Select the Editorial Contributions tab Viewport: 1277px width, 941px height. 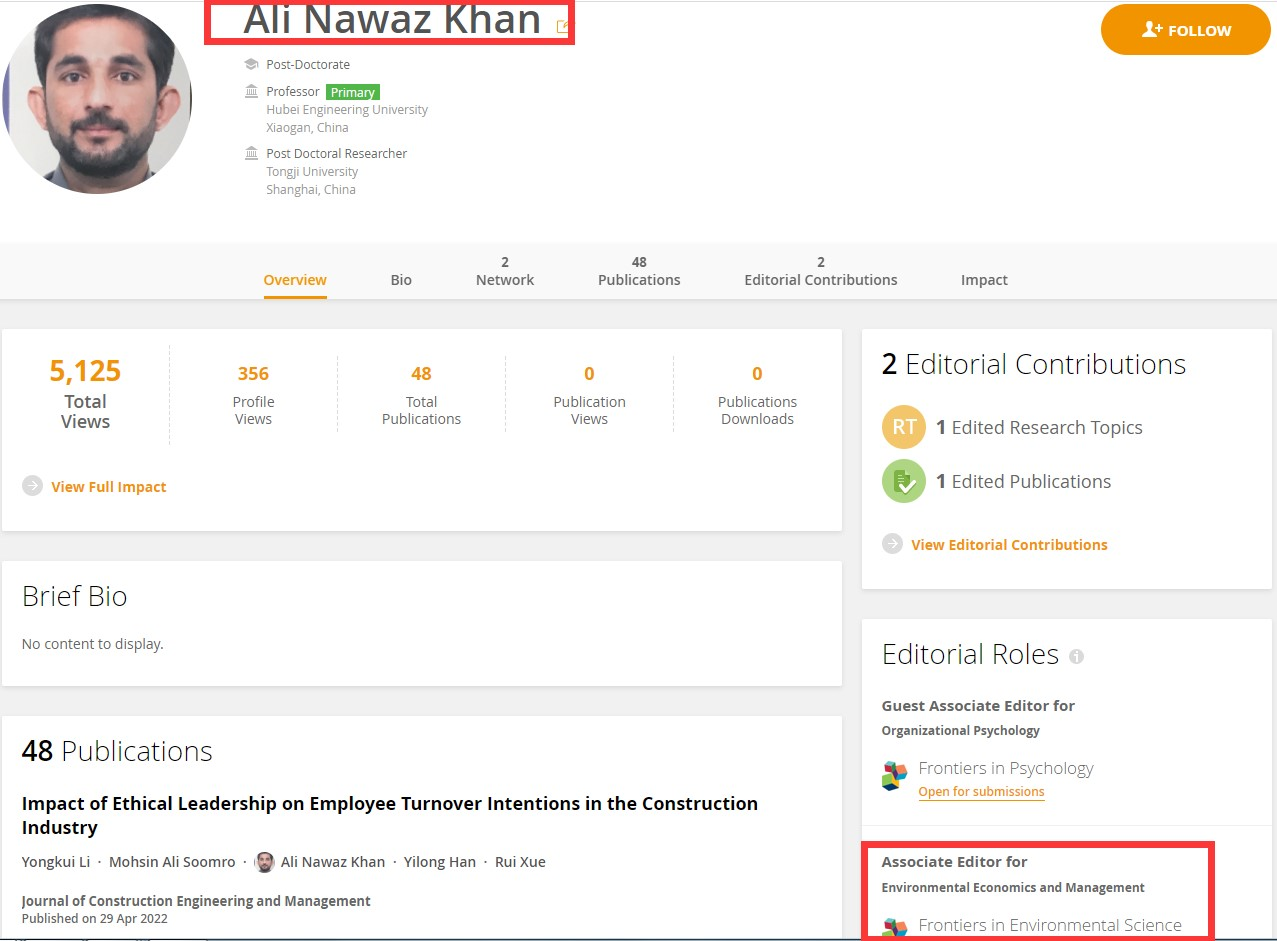[x=820, y=272]
